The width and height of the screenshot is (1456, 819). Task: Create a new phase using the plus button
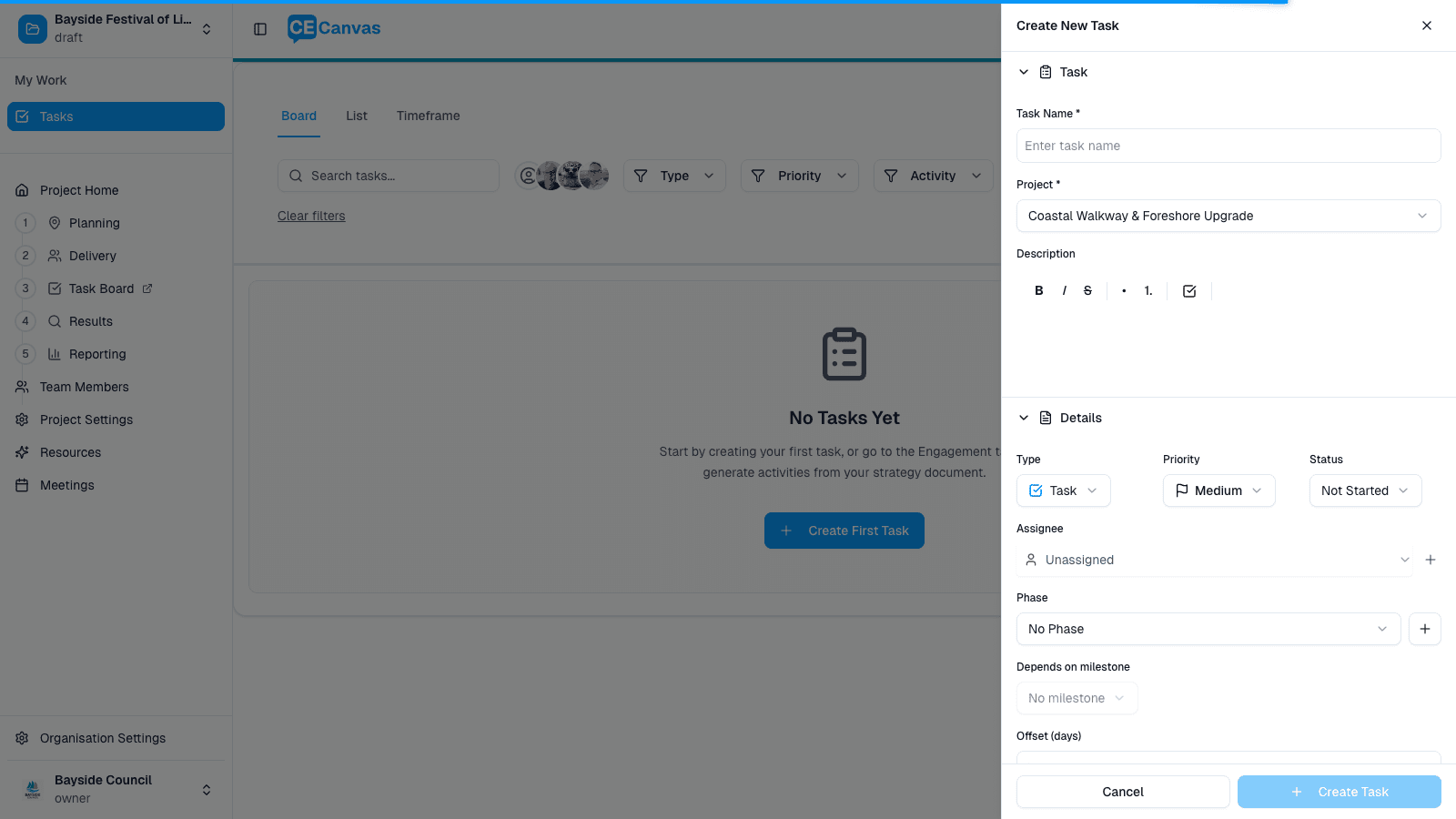pyautogui.click(x=1424, y=629)
